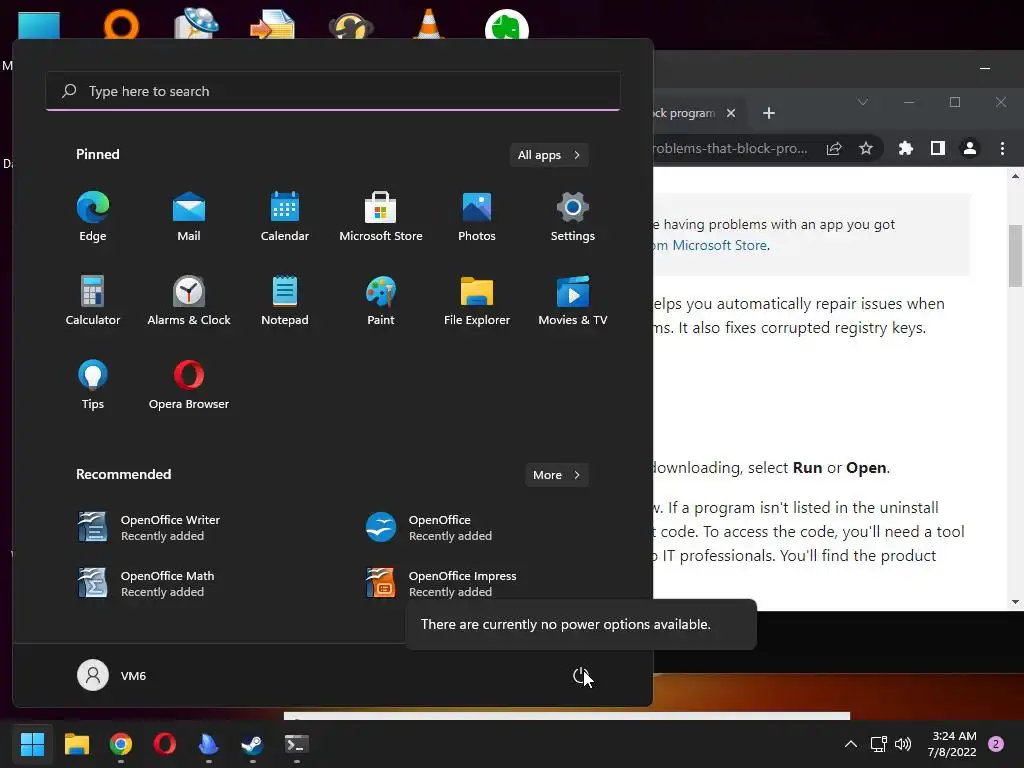The height and width of the screenshot is (768, 1024).
Task: Open File Explorer from pinned apps
Action: click(x=477, y=301)
